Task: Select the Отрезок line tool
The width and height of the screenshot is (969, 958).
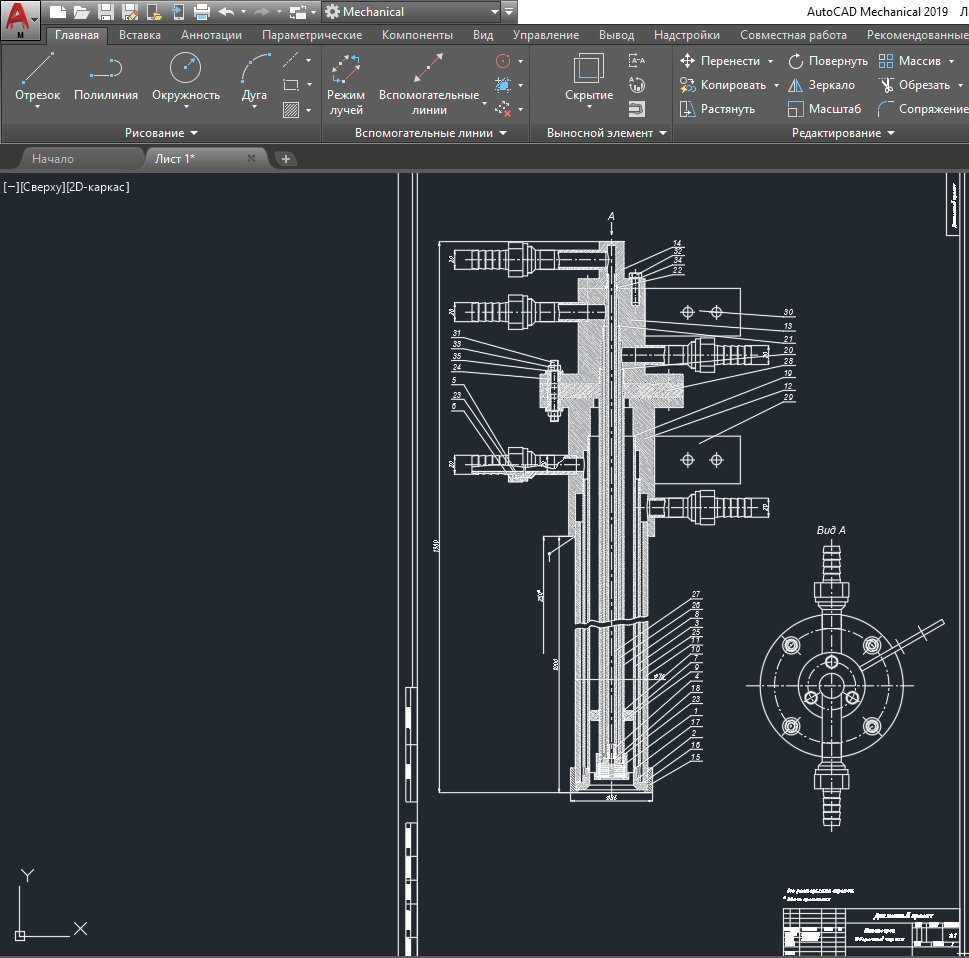Action: 38,70
